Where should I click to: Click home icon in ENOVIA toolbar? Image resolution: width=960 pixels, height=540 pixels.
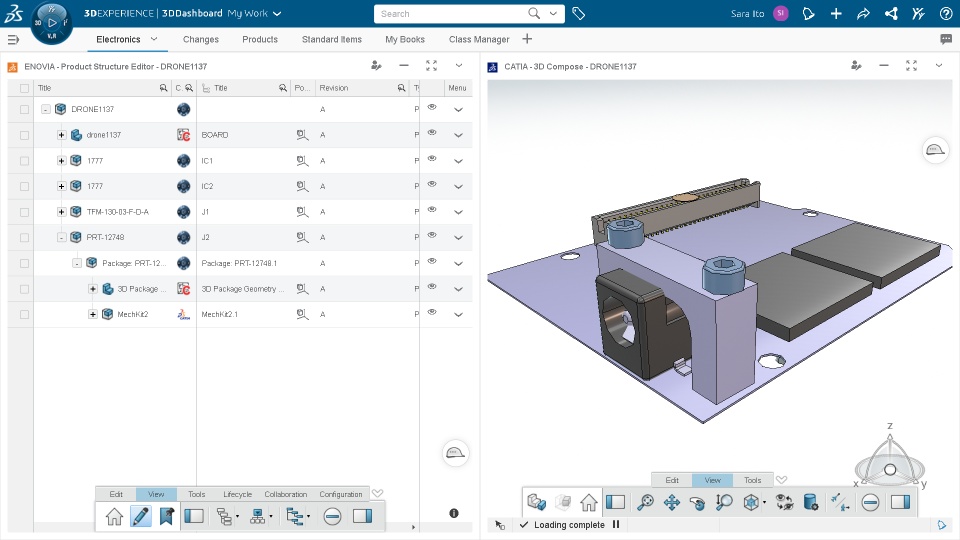(x=114, y=516)
